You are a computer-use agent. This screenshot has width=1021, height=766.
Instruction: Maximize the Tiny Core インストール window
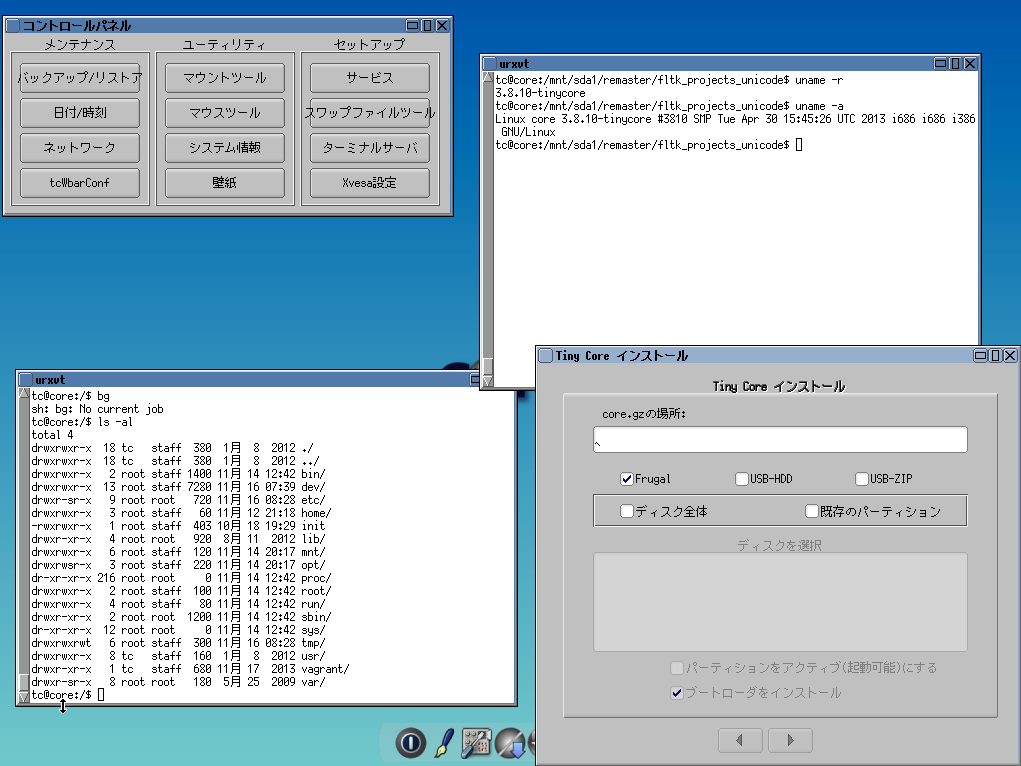pyautogui.click(x=995, y=356)
